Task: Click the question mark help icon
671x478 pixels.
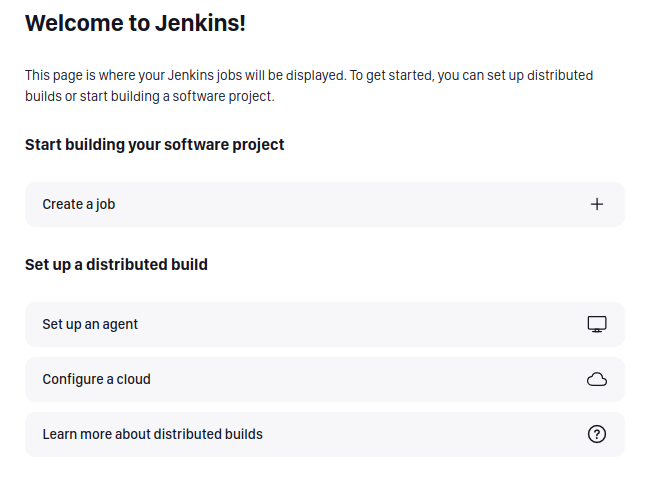Action: (597, 434)
